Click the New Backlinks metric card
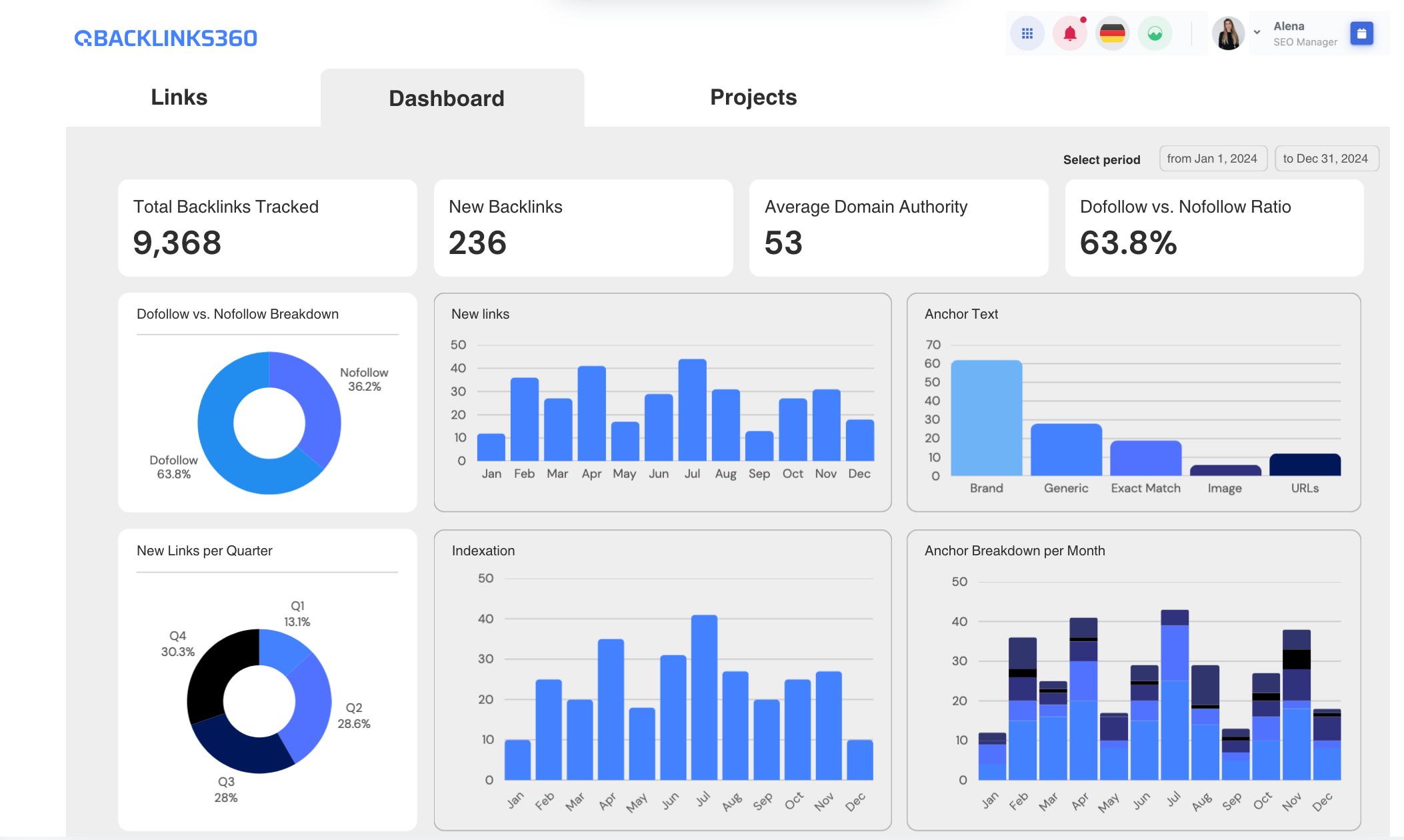1404x840 pixels. [583, 227]
